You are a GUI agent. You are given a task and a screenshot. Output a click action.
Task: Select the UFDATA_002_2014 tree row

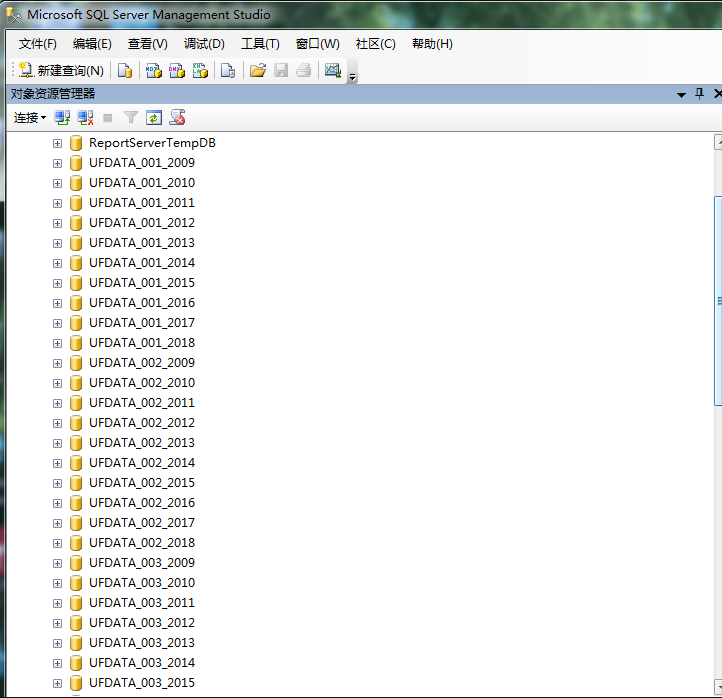[142, 463]
